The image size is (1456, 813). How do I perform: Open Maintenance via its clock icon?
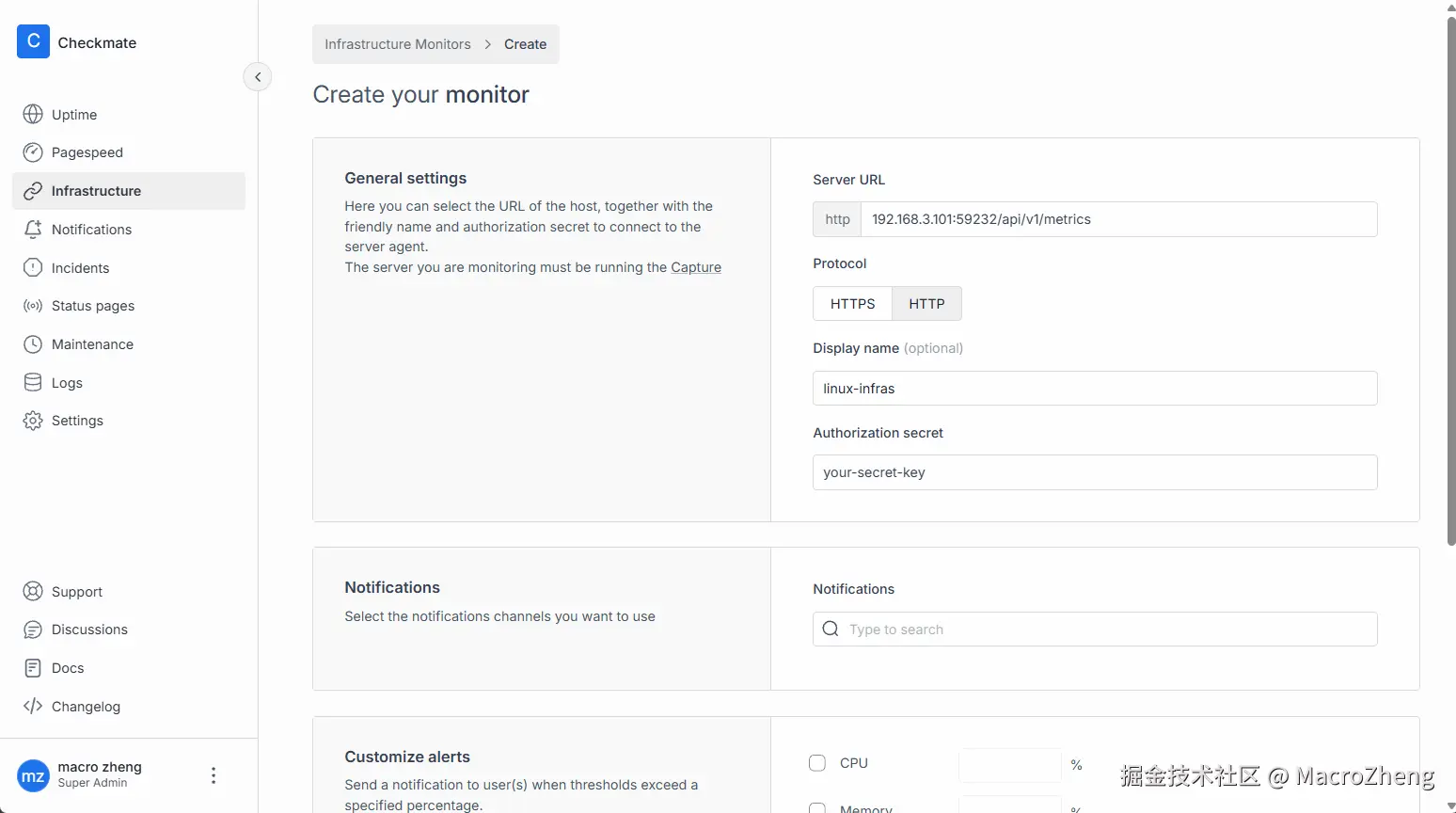click(33, 344)
